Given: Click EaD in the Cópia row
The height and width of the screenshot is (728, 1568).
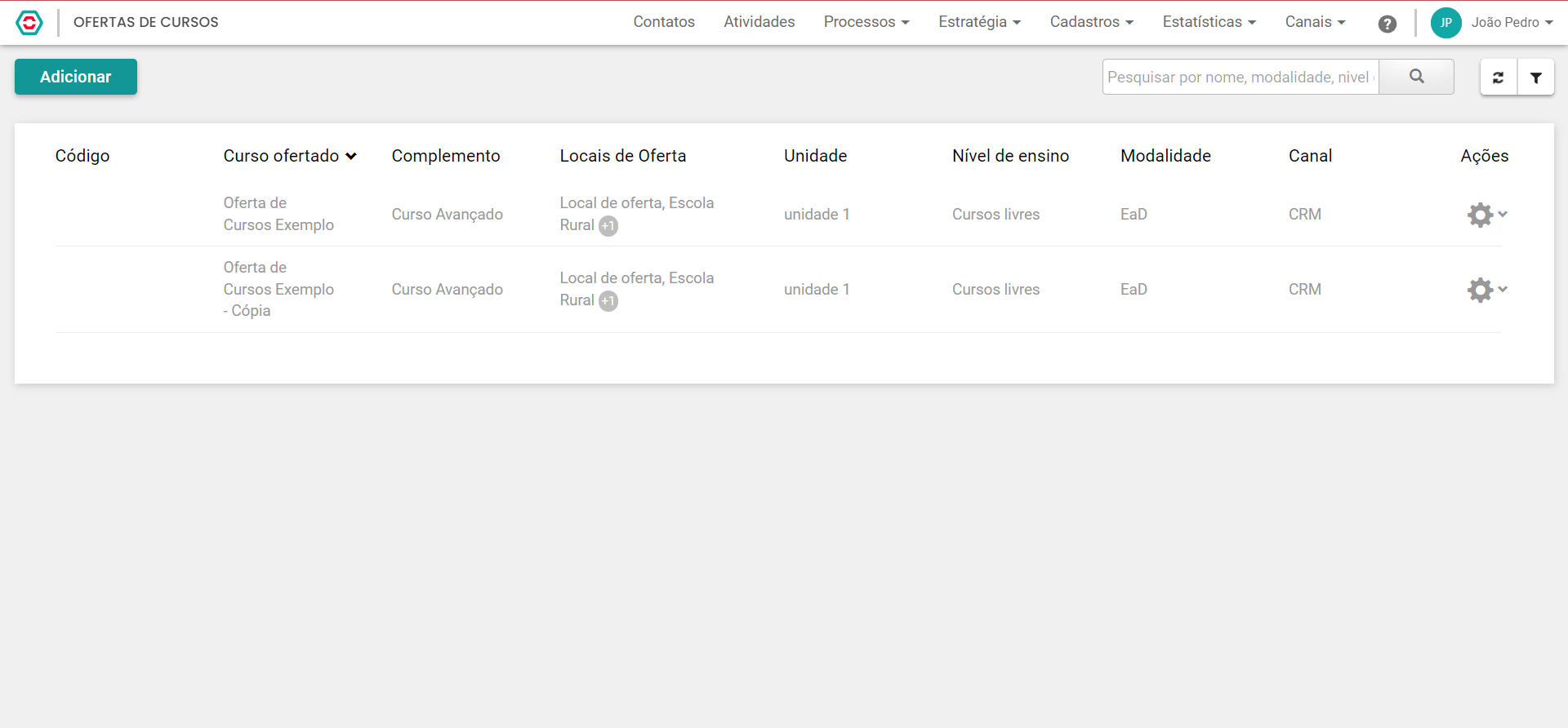Looking at the screenshot, I should pos(1134,290).
